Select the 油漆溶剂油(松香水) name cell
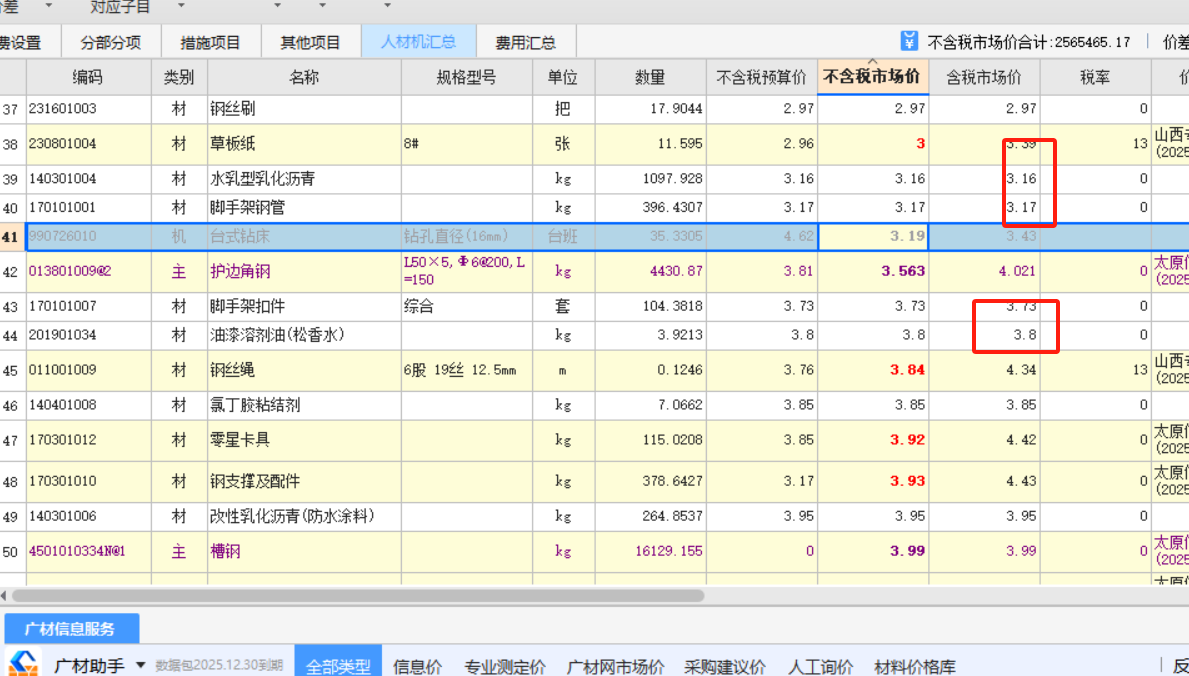Viewport: 1189px width, 676px height. click(x=304, y=335)
